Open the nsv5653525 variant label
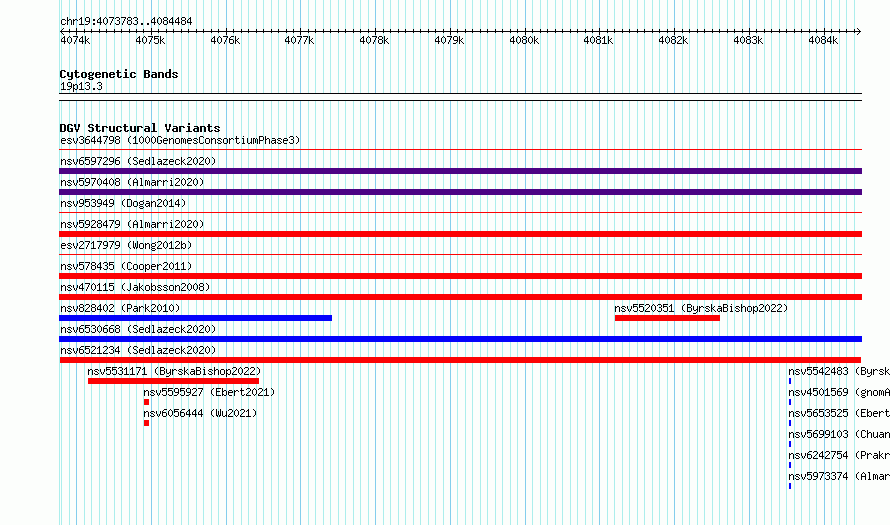Image resolution: width=890 pixels, height=525 pixels. [839, 413]
